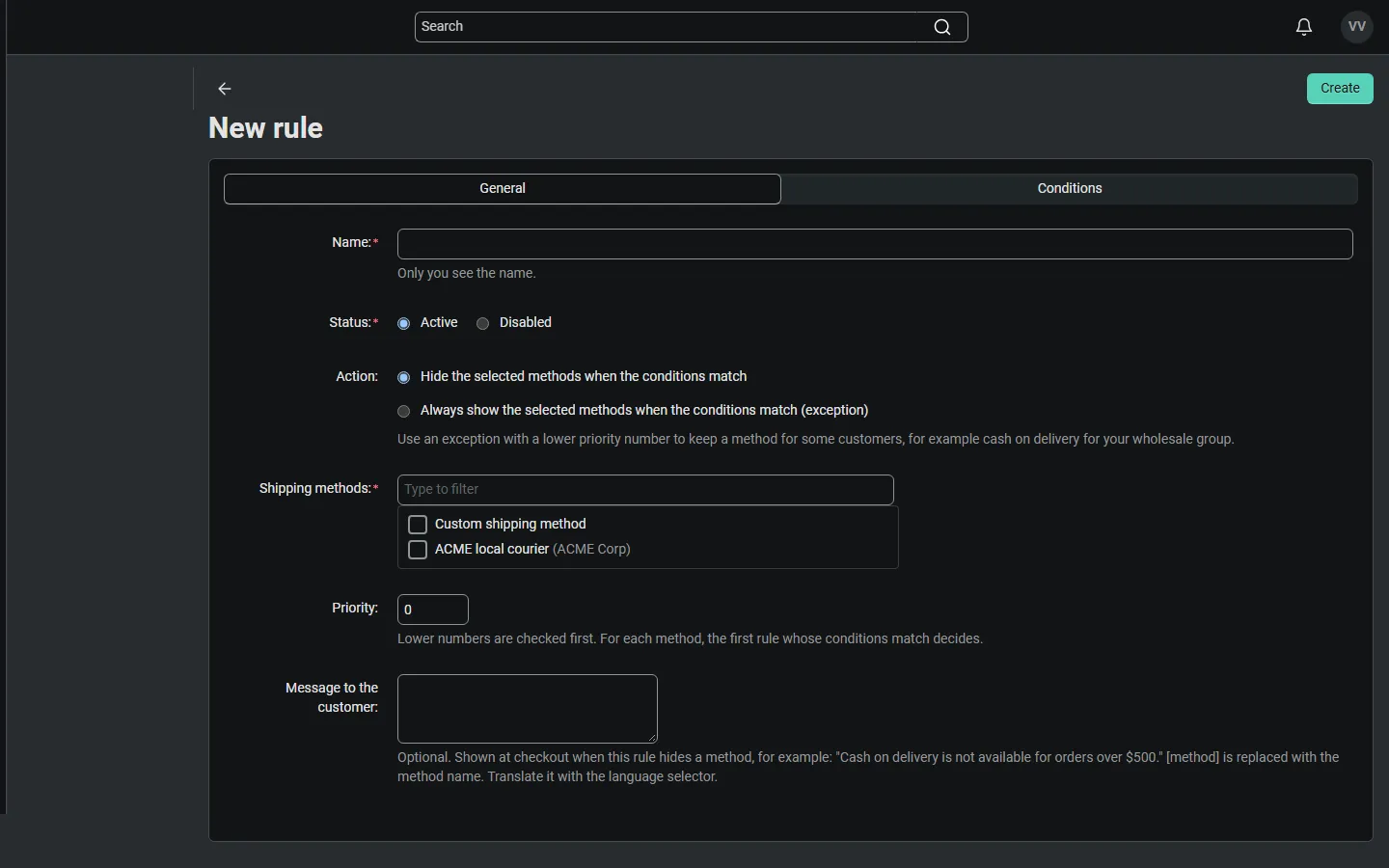
Task: Click the Priority number field
Action: click(433, 610)
